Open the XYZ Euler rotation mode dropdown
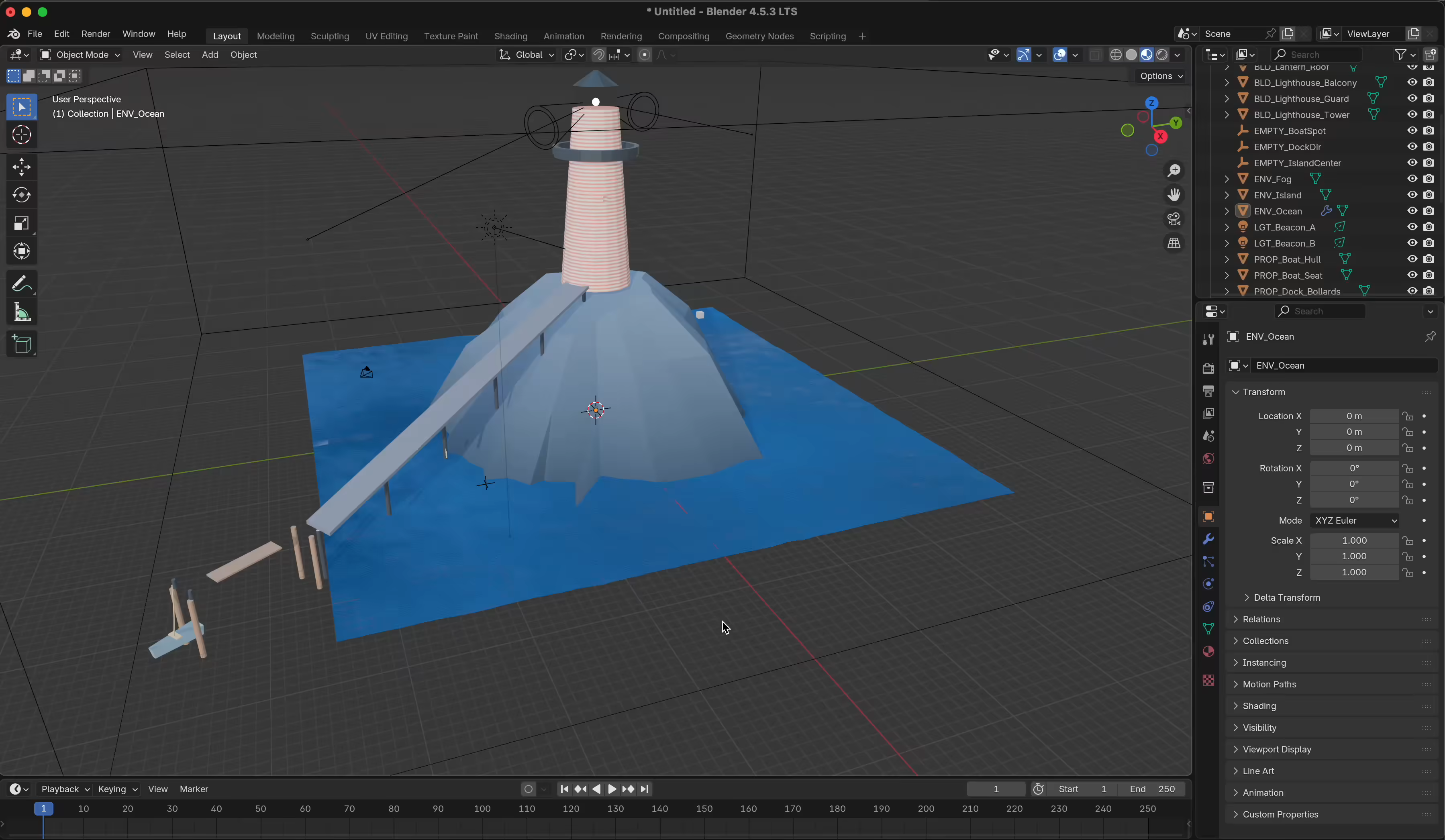The height and width of the screenshot is (840, 1445). tap(1353, 520)
